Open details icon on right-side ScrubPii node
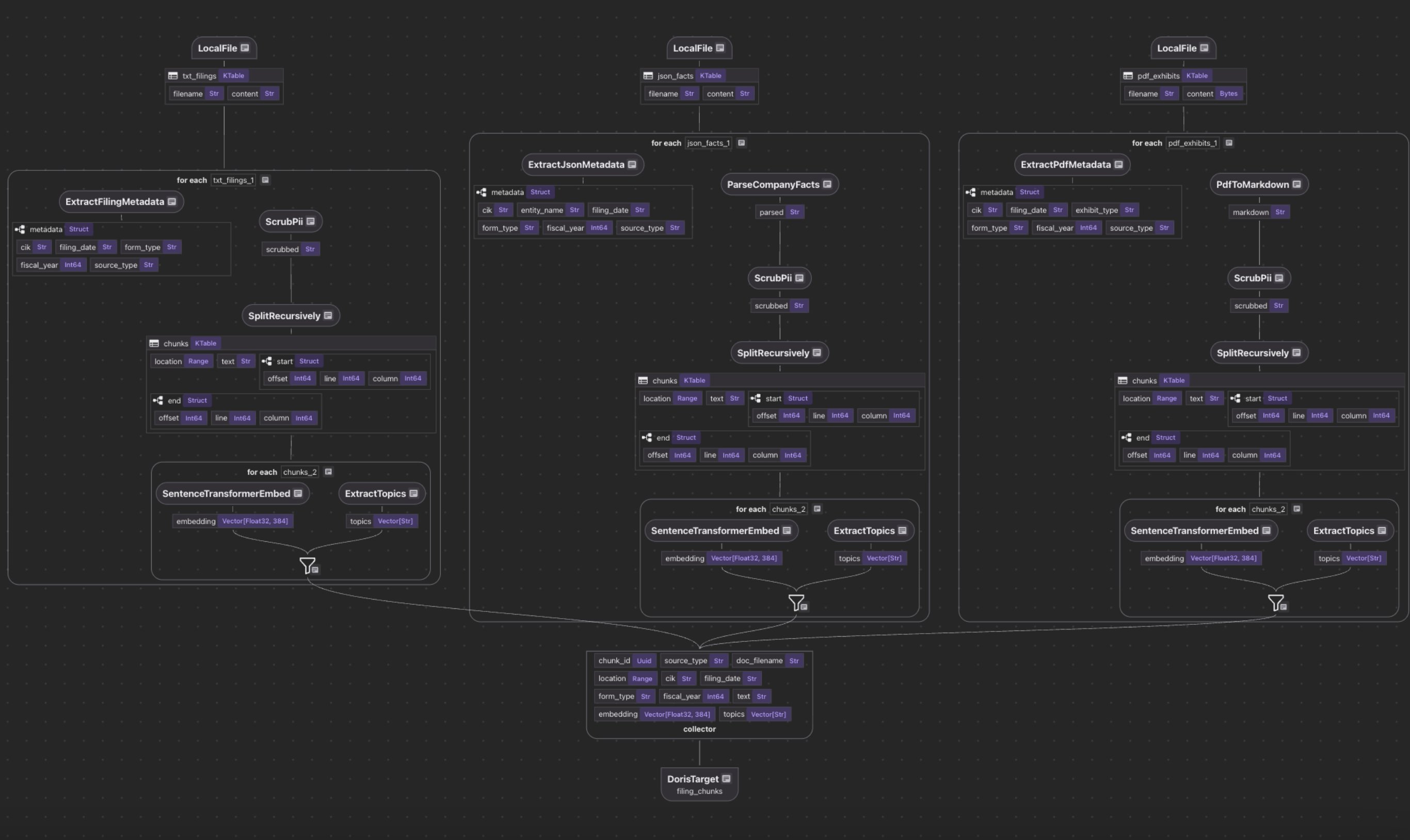 pyautogui.click(x=1279, y=278)
